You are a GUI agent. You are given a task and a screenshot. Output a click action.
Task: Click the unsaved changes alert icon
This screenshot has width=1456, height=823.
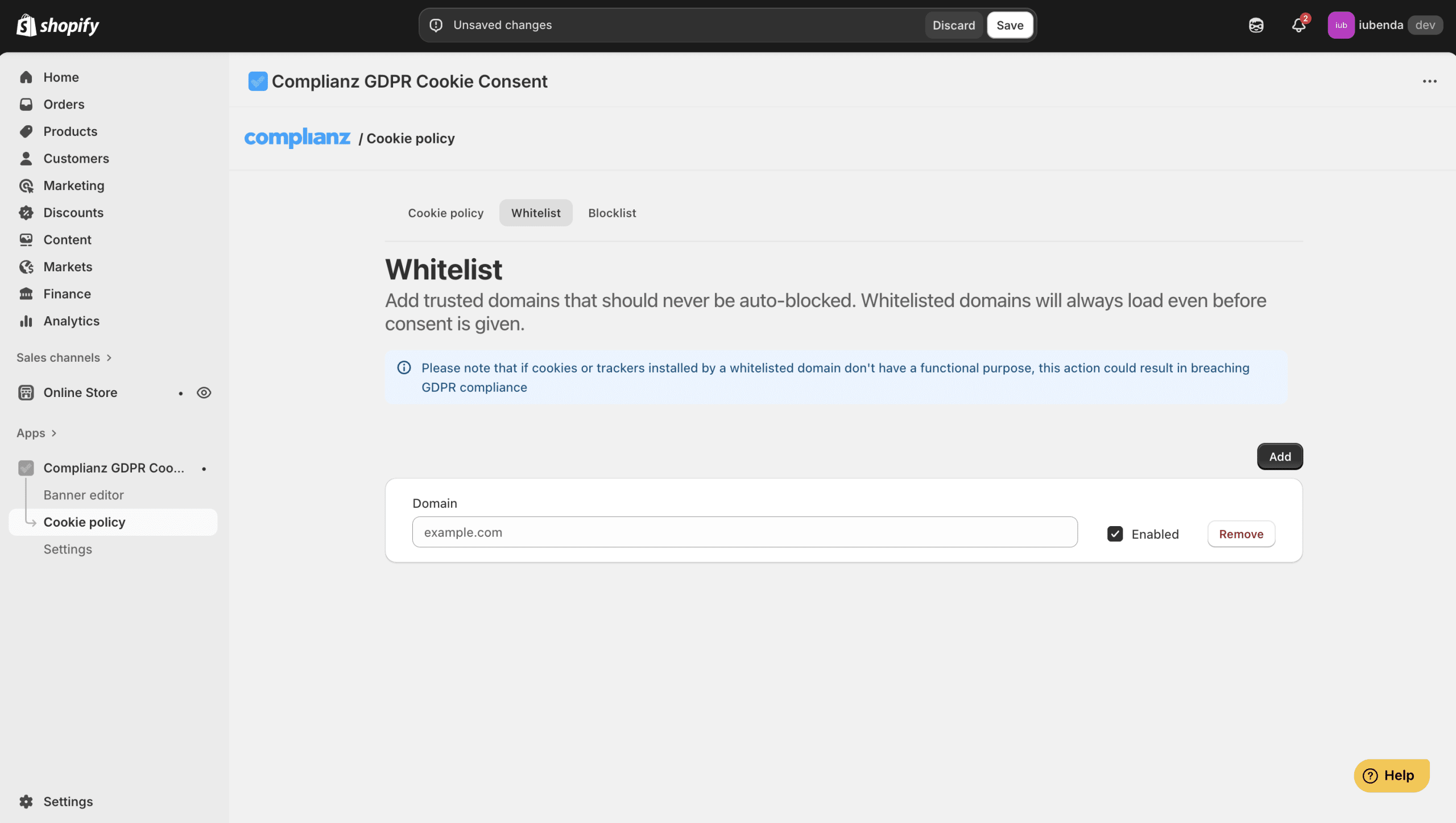tap(436, 25)
